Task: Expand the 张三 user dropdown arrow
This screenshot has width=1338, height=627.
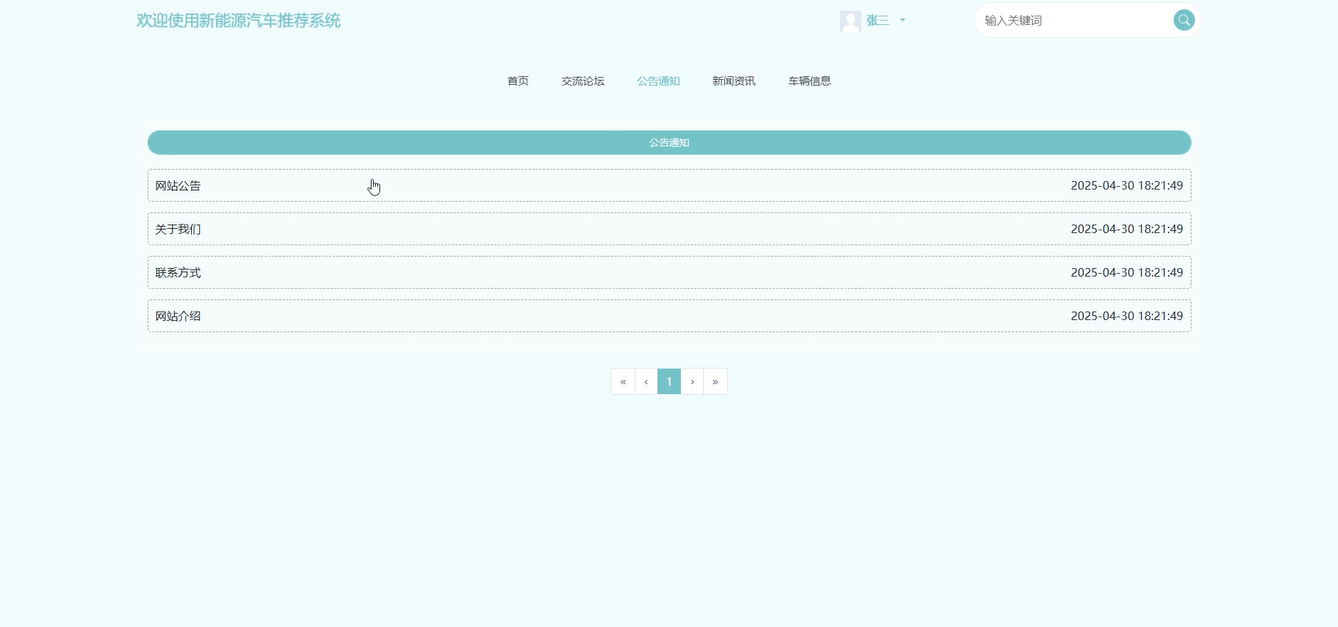Action: [x=902, y=20]
